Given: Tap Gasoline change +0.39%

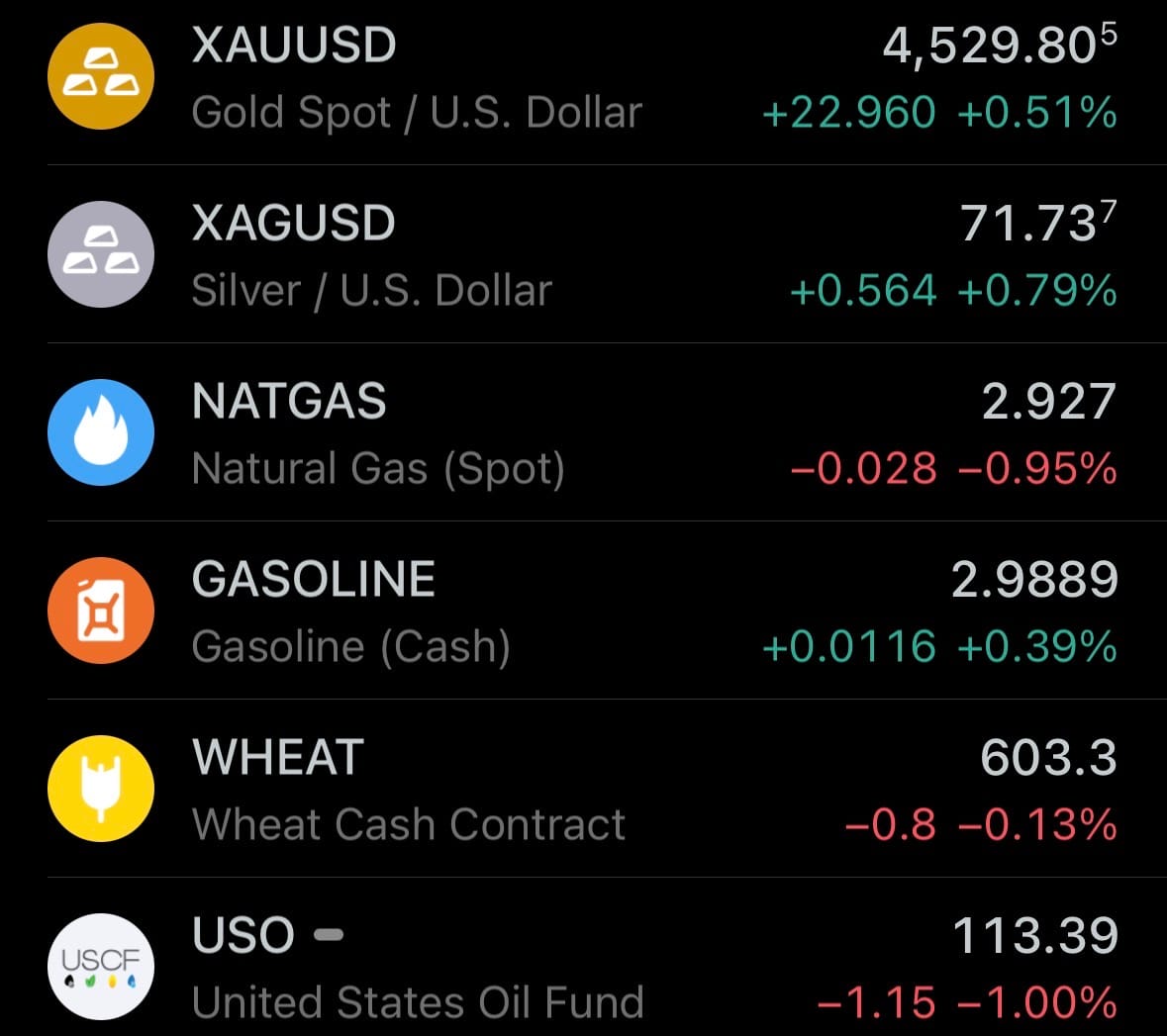Looking at the screenshot, I should pos(1036,647).
